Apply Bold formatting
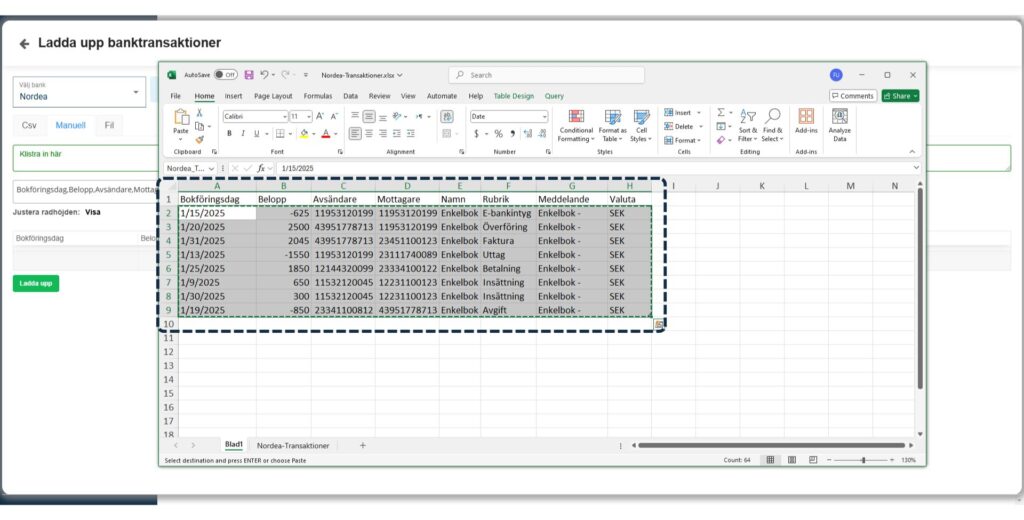The width and height of the screenshot is (1024, 520). 229,133
